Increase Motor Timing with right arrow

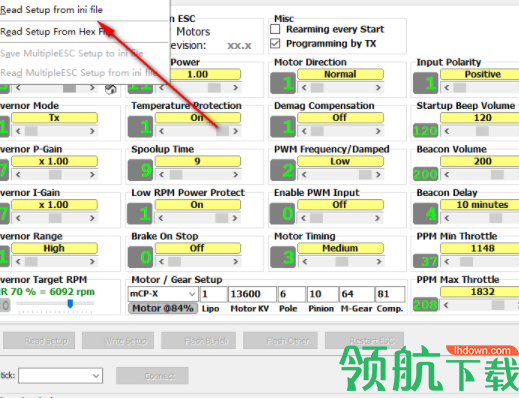379,262
